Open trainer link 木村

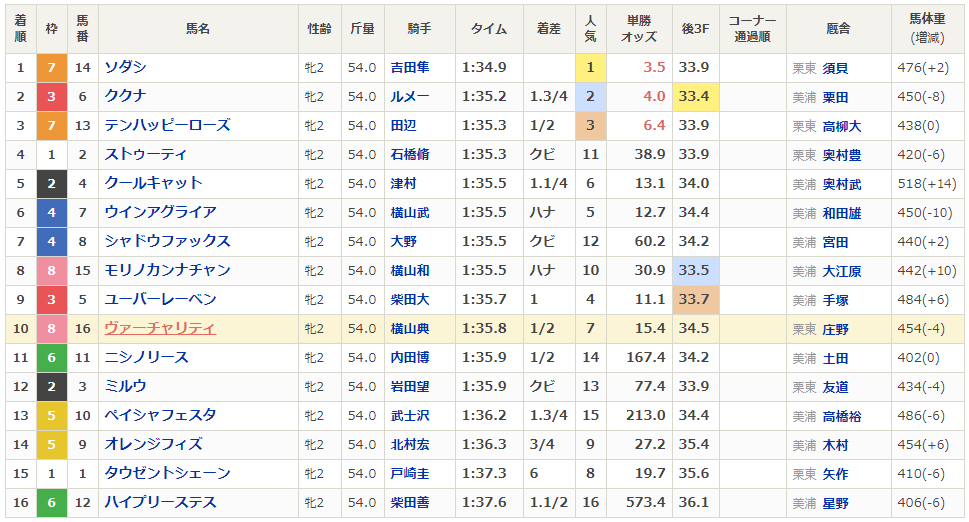(836, 446)
